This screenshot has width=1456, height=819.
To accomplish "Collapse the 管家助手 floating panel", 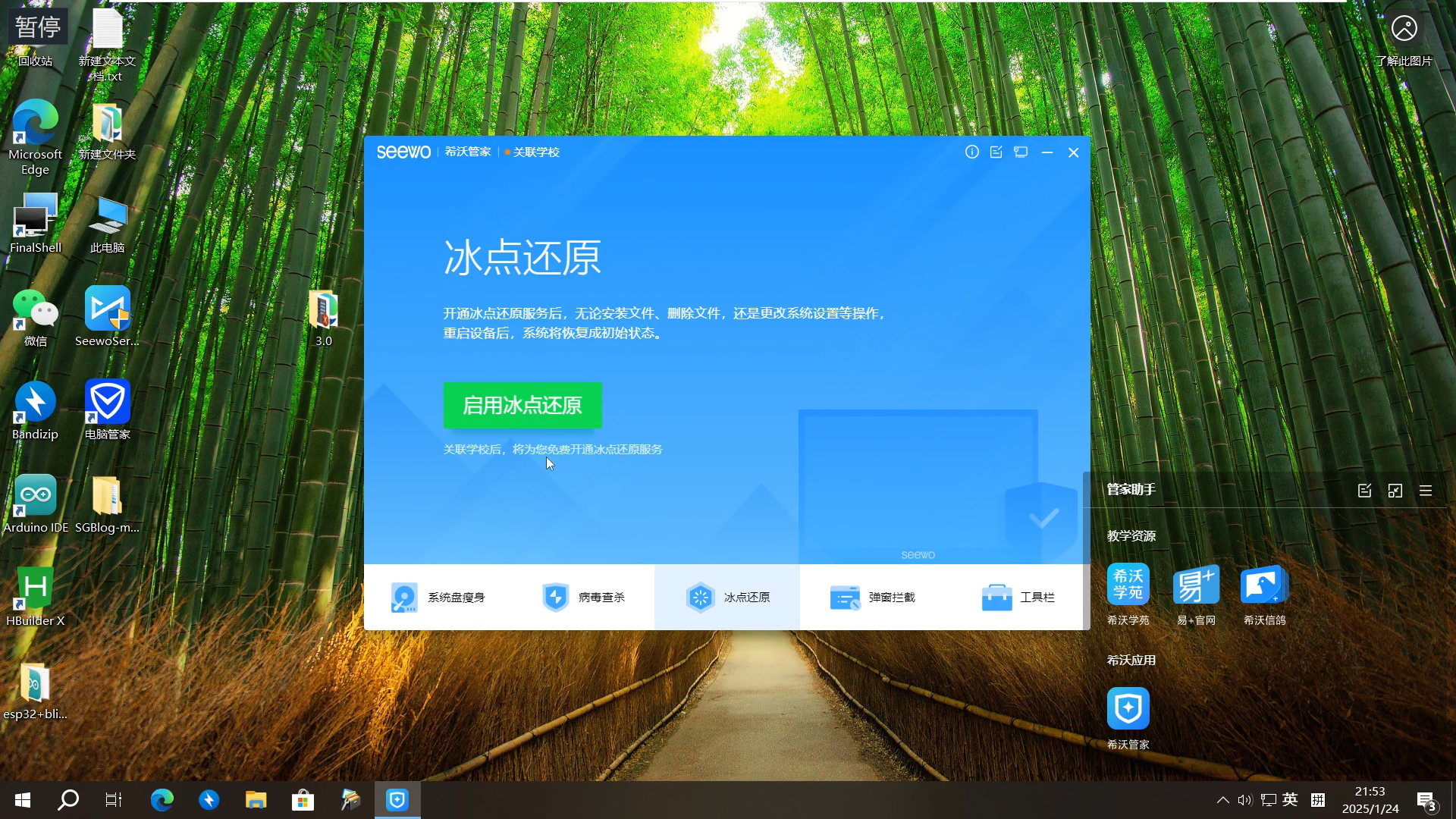I will click(1395, 491).
